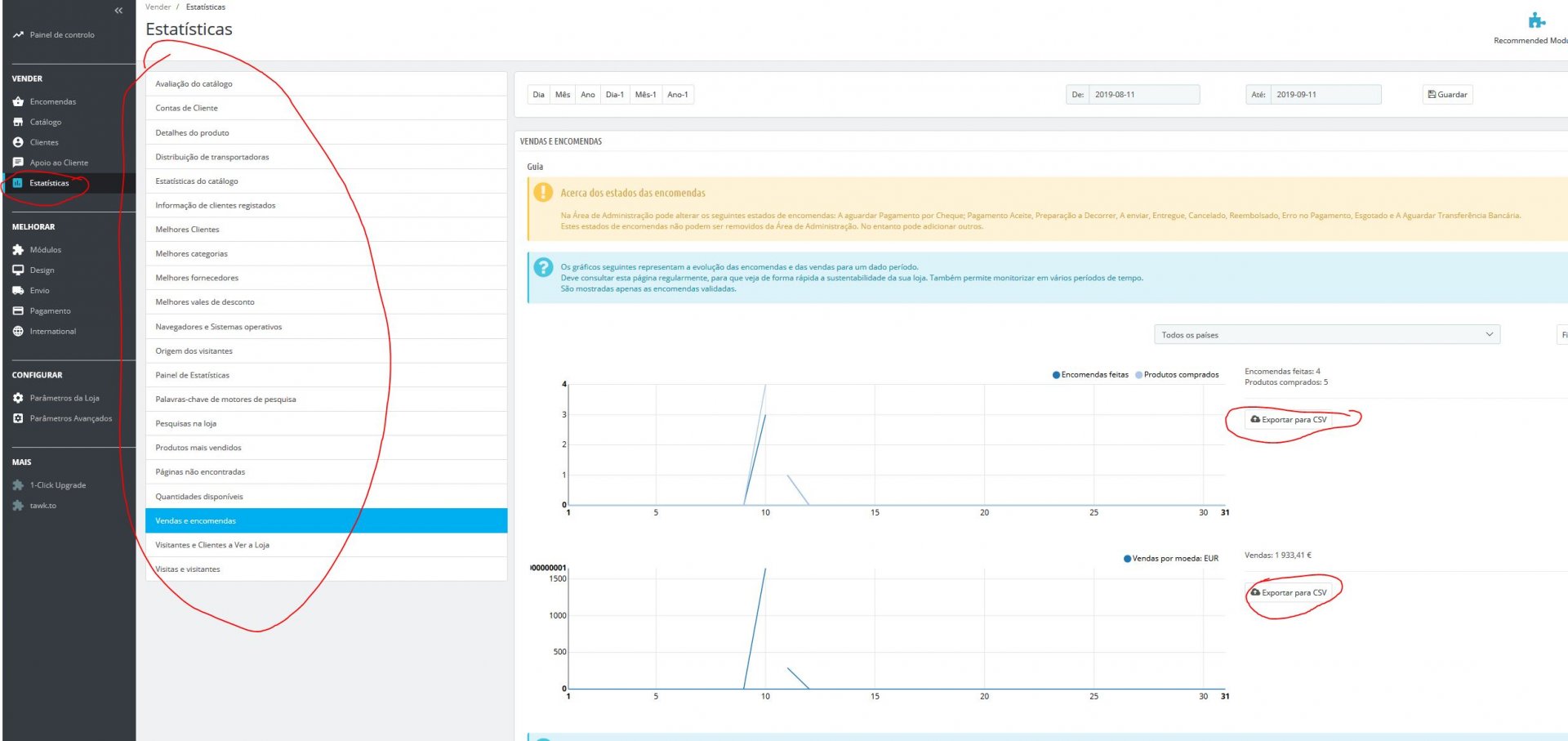Open Melhores Clientes statistics
Screen dimensions: 1568x741
point(187,230)
